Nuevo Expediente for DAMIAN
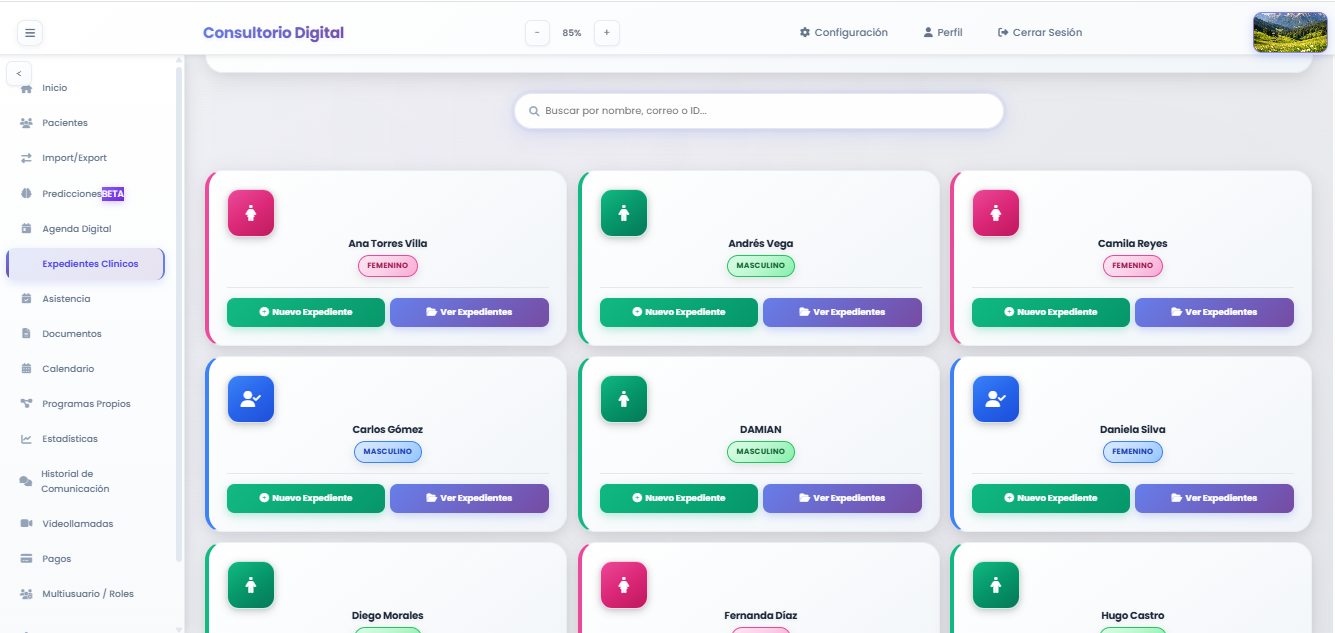 [x=679, y=498]
